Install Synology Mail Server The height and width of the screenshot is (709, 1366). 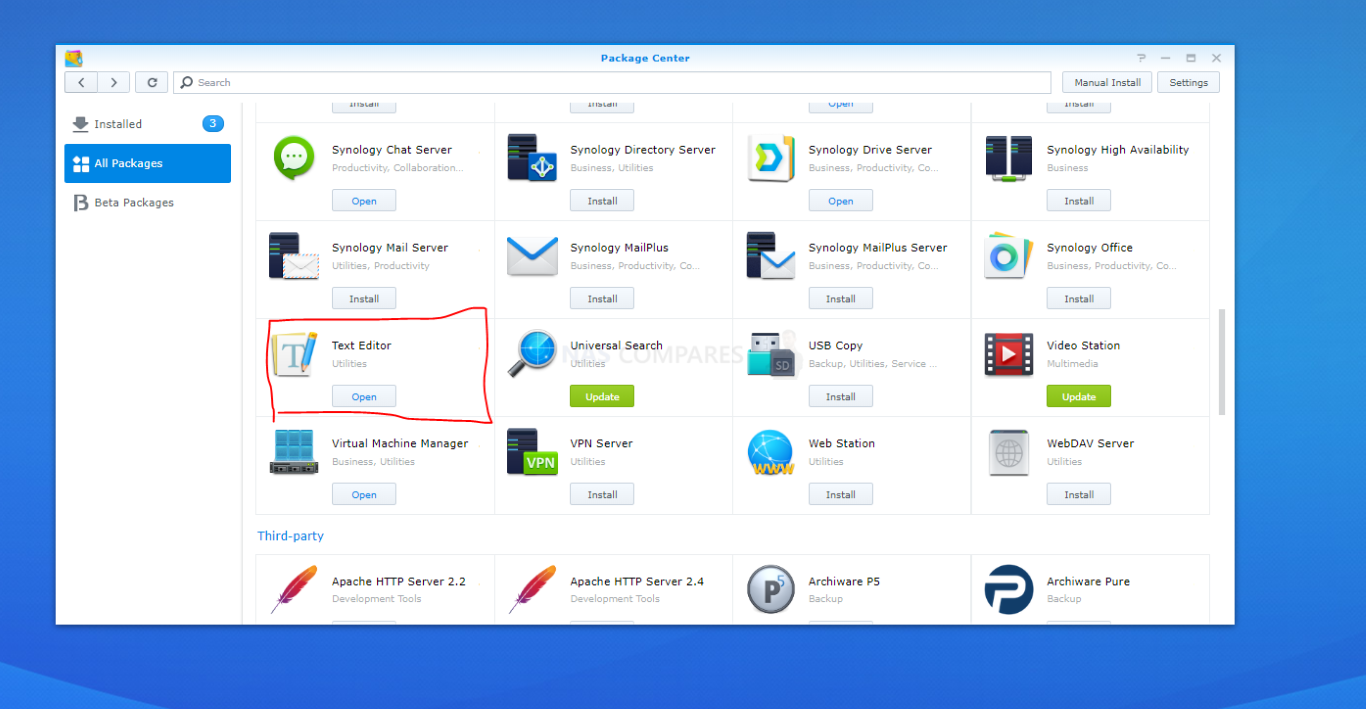[x=364, y=299]
